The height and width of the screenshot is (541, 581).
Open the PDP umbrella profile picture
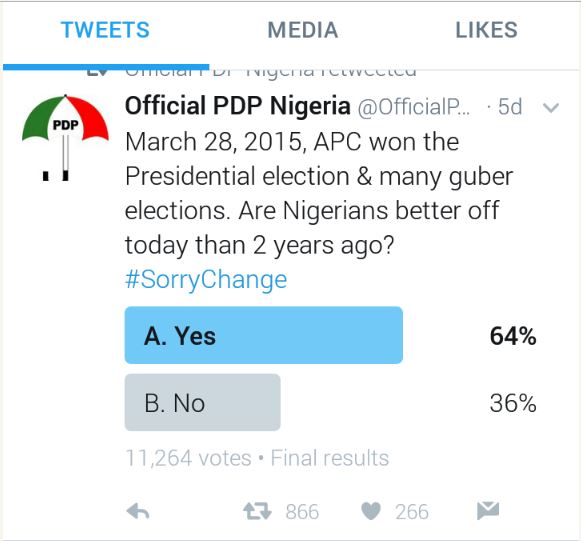point(65,137)
